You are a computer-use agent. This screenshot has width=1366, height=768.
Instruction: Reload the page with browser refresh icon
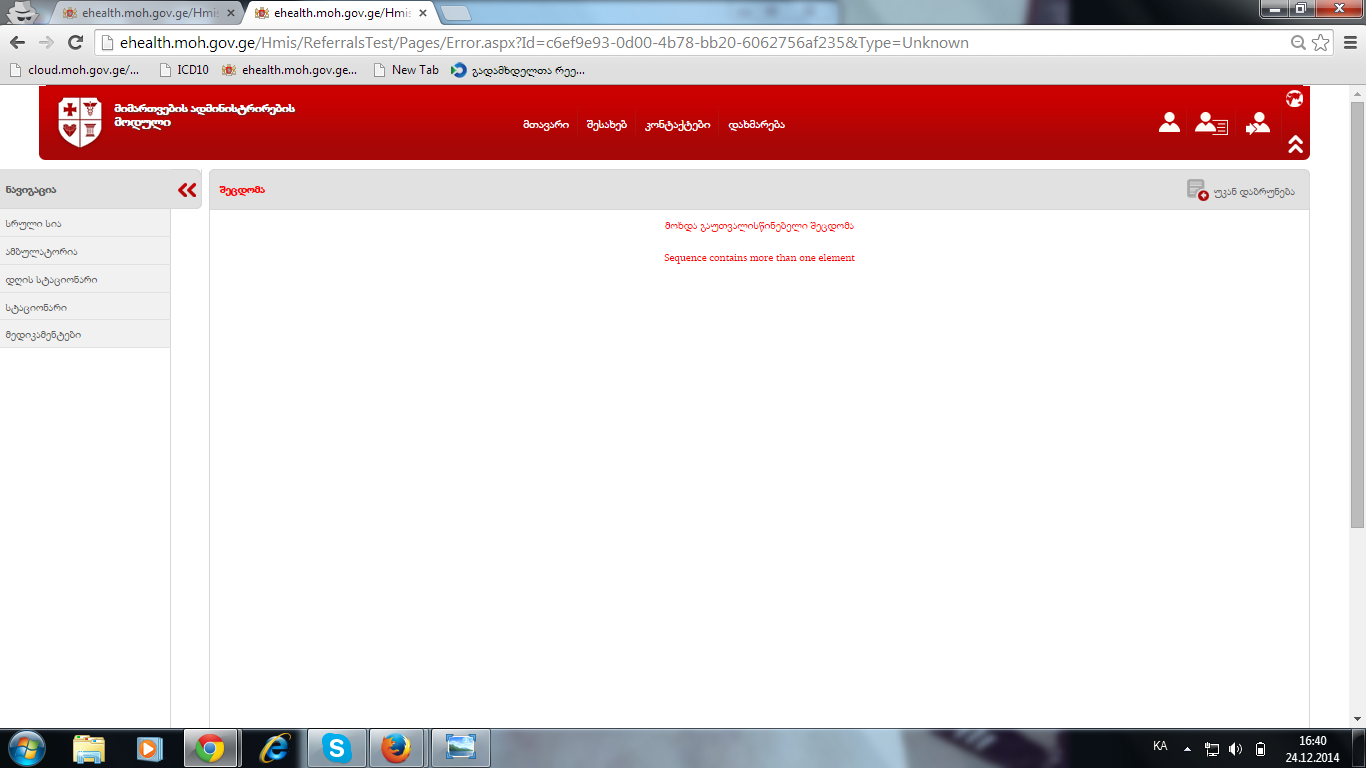click(x=75, y=43)
